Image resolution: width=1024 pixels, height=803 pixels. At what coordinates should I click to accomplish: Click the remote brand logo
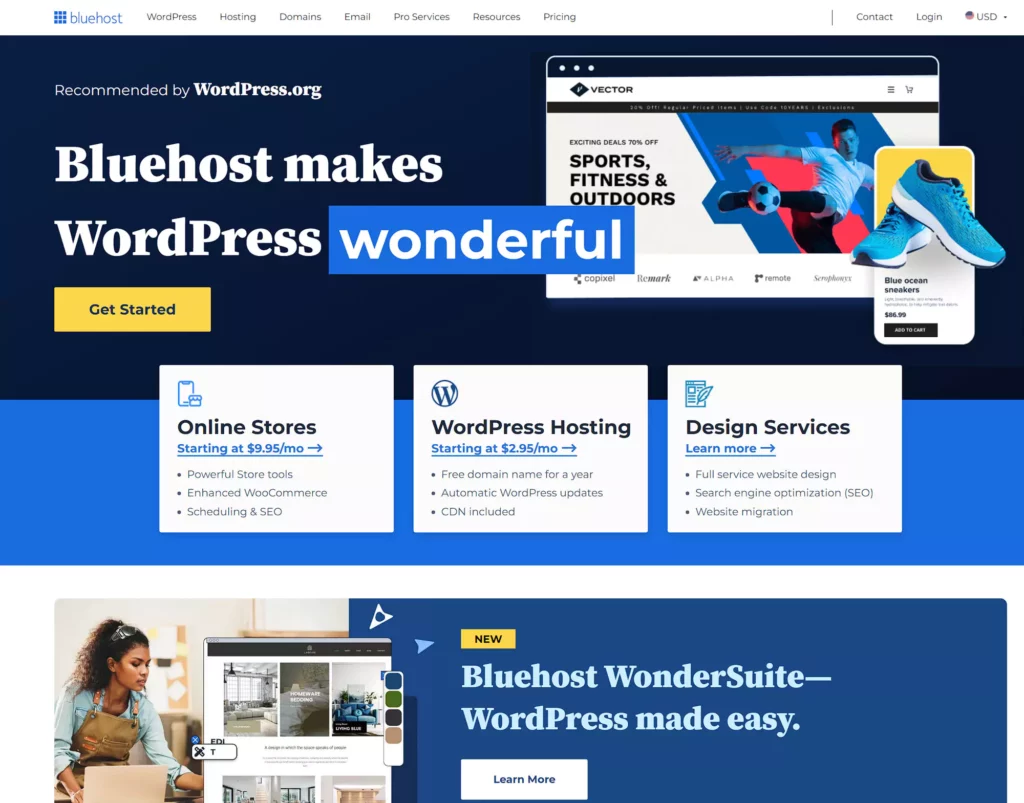click(773, 279)
